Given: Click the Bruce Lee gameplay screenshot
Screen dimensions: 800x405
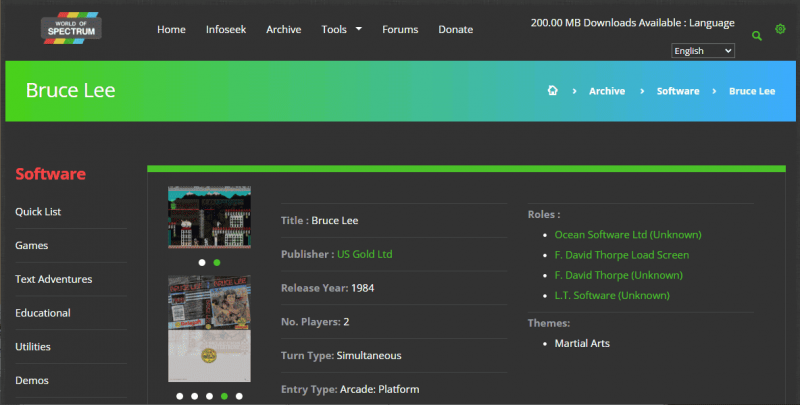Looking at the screenshot, I should tap(209, 217).
